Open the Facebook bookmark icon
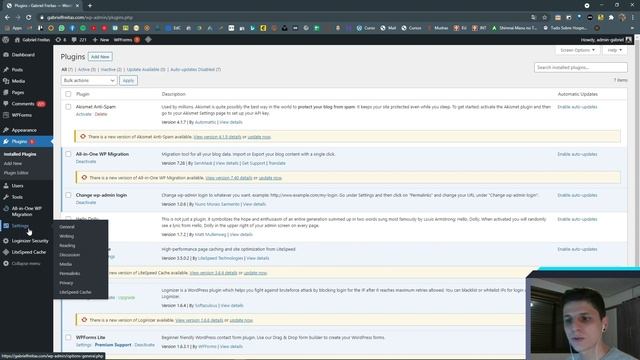The image size is (640, 360). tap(72, 28)
